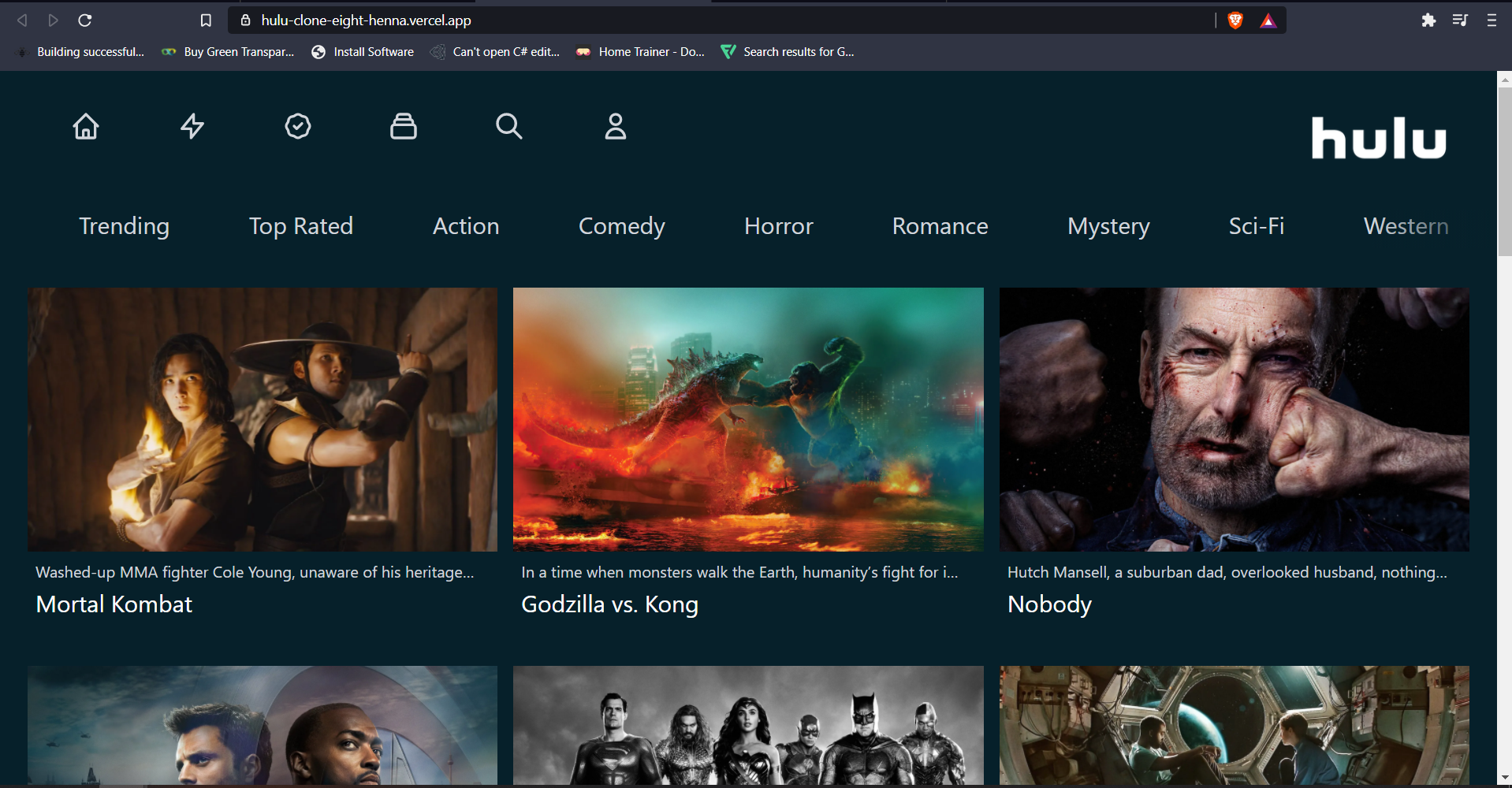Click the Search magnifier icon

pyautogui.click(x=509, y=126)
